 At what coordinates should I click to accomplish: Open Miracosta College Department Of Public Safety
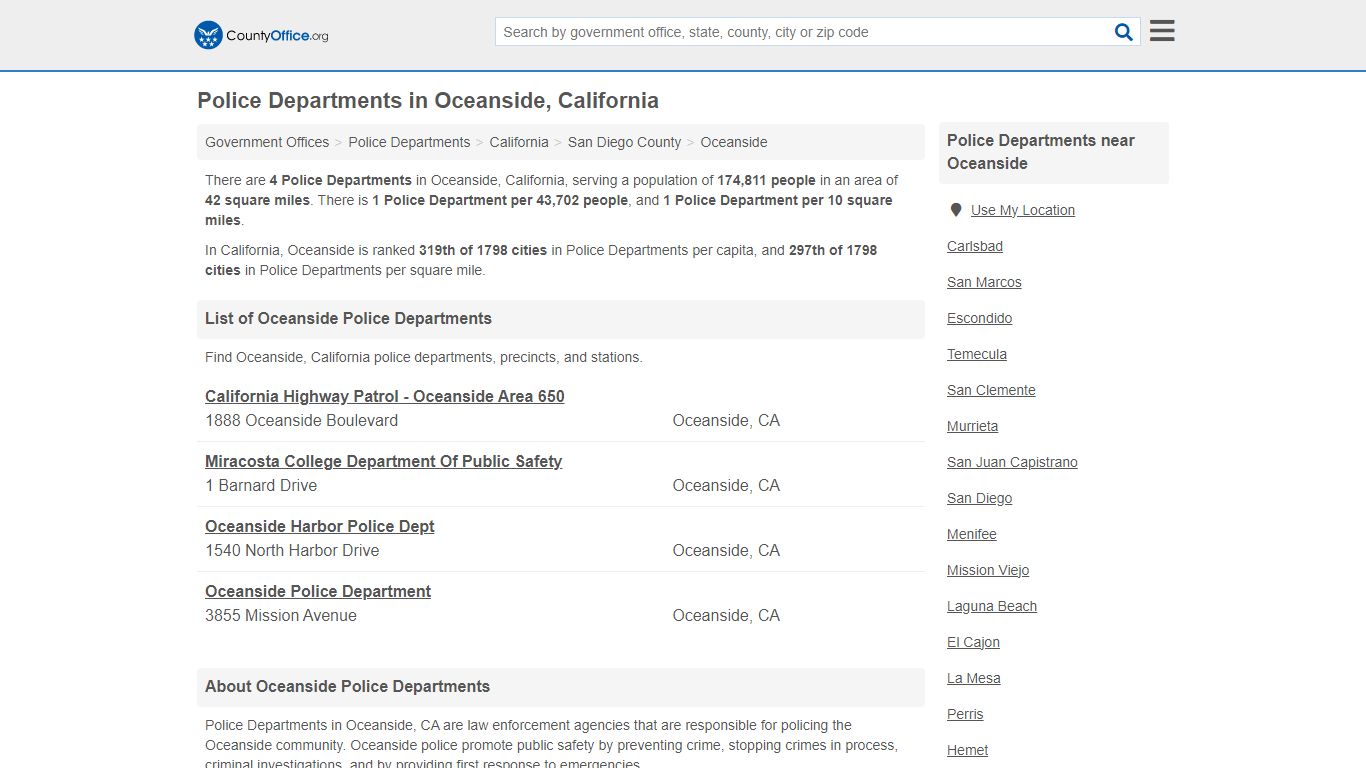pos(383,461)
